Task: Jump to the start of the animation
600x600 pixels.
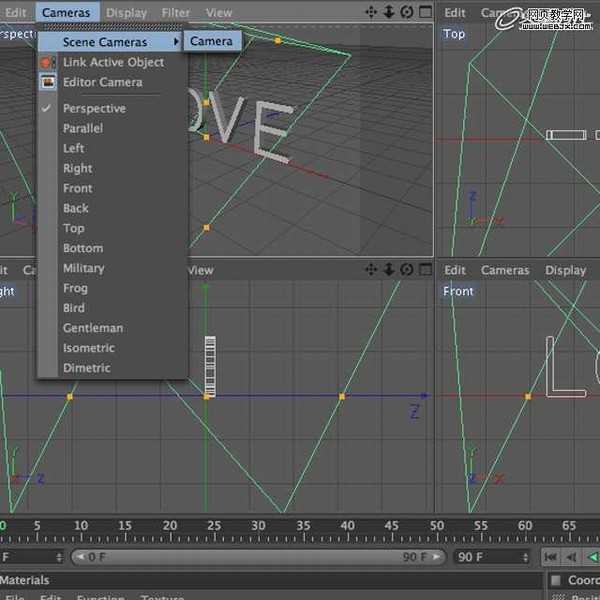Action: click(x=551, y=557)
